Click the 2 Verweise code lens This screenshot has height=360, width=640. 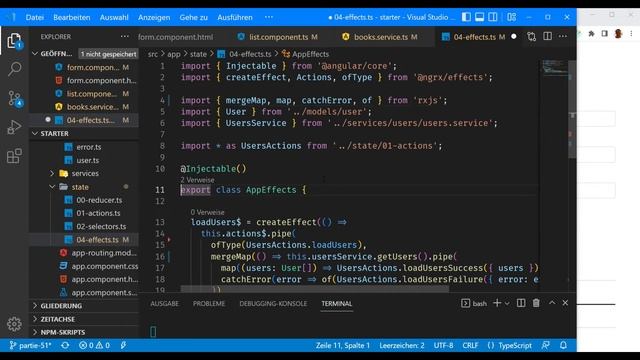pyautogui.click(x=198, y=180)
